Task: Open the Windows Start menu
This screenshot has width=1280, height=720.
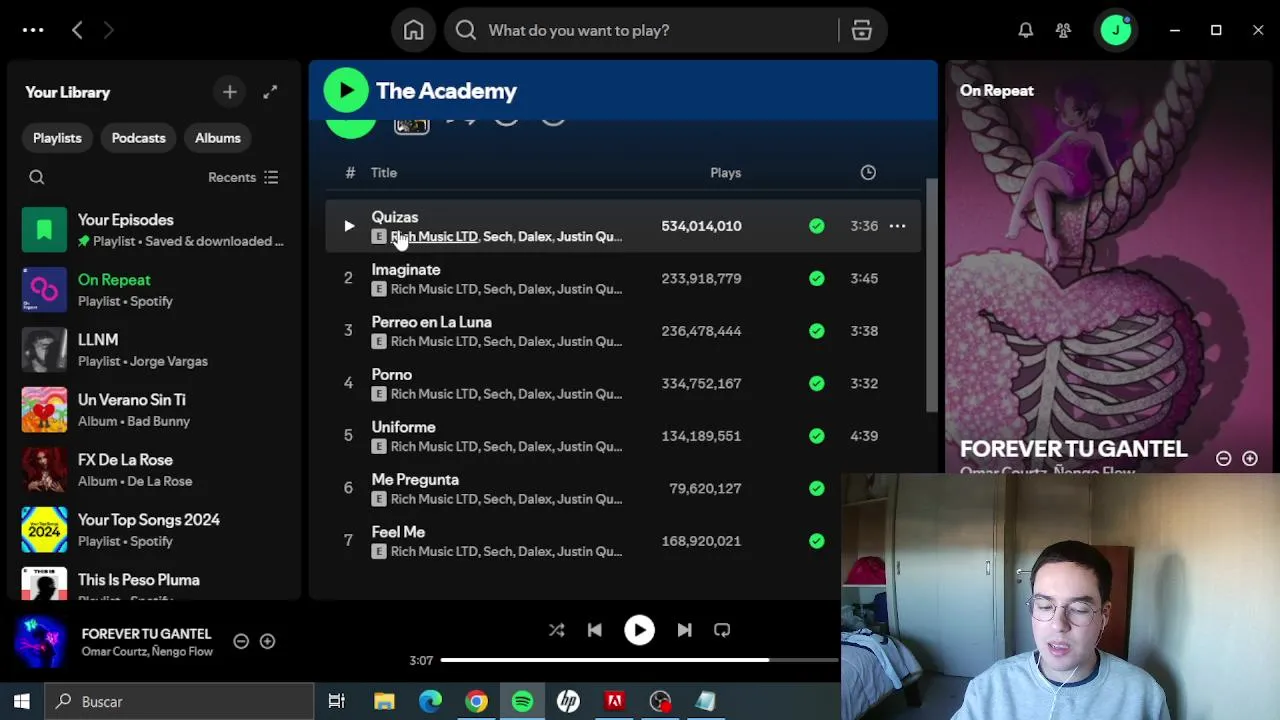Action: [22, 702]
